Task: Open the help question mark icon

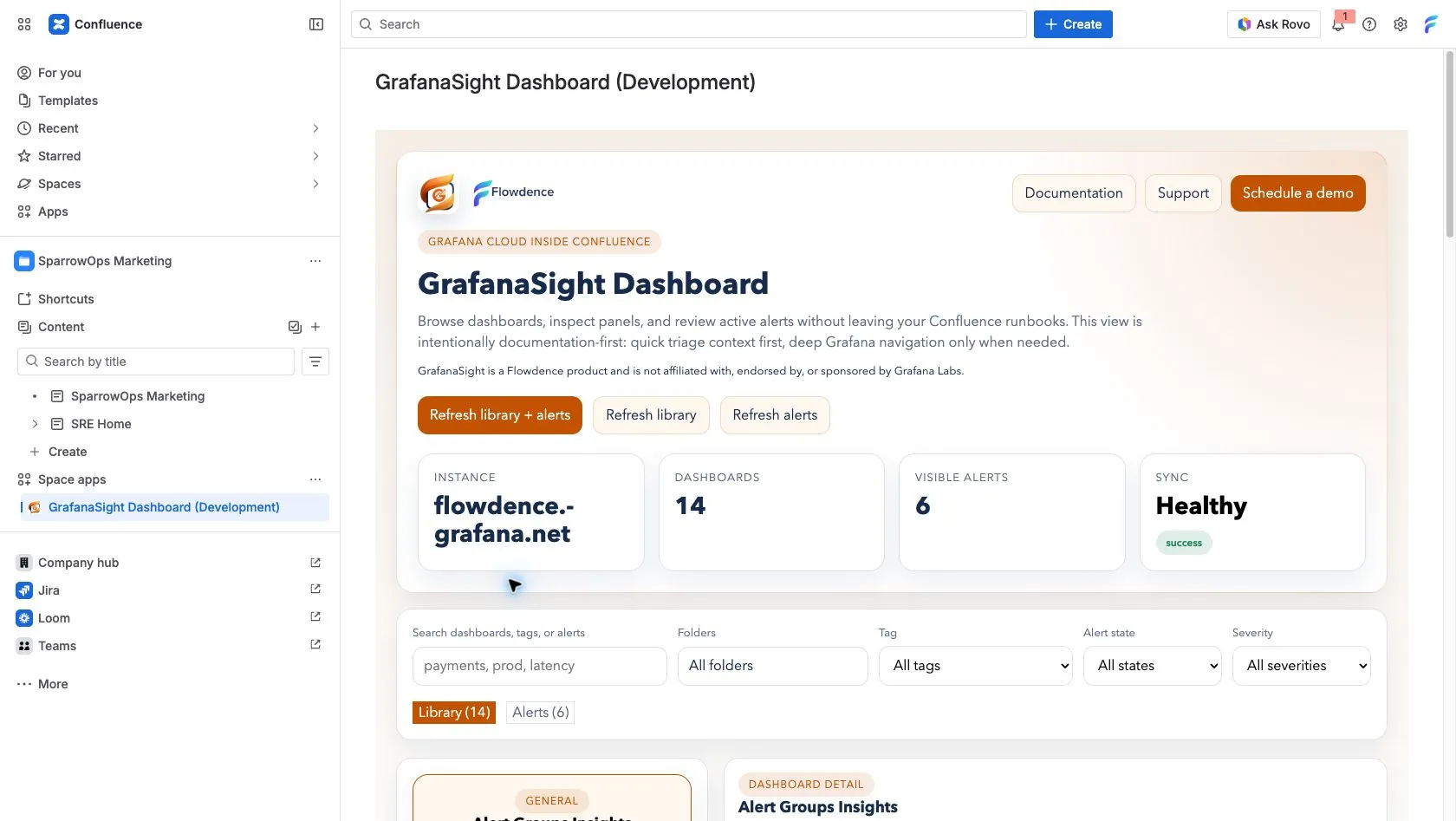Action: 1369,24
